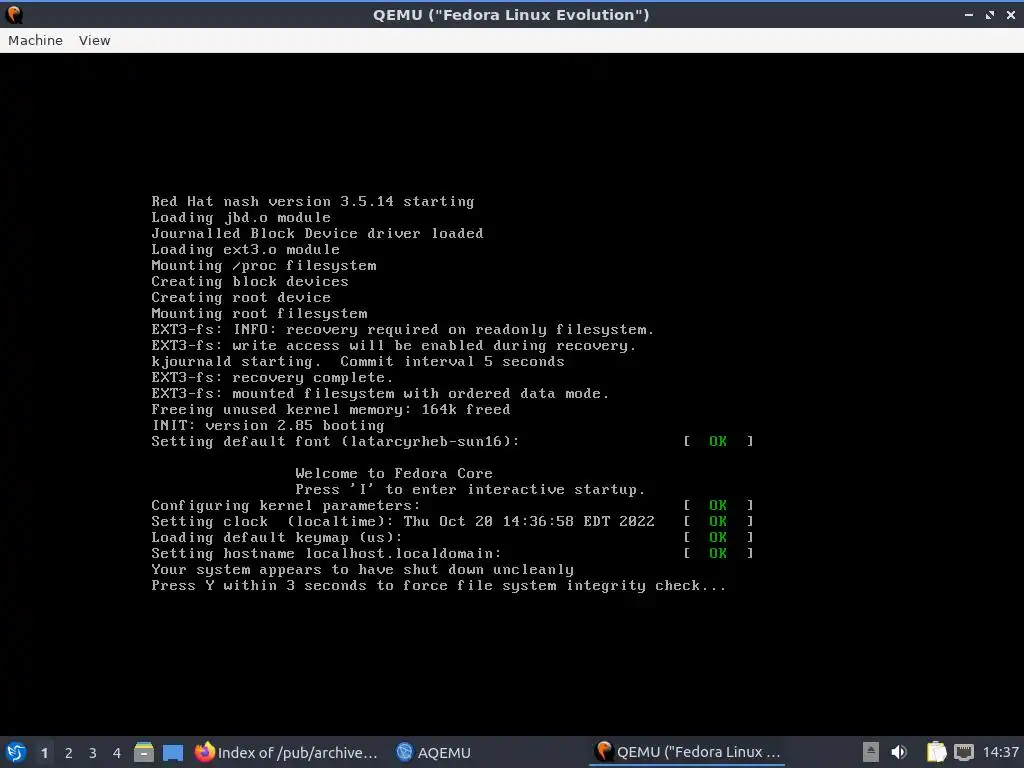Image resolution: width=1024 pixels, height=768 pixels.
Task: Click the 'Setting hostname localhost.localdomain:' line
Action: [327, 554]
